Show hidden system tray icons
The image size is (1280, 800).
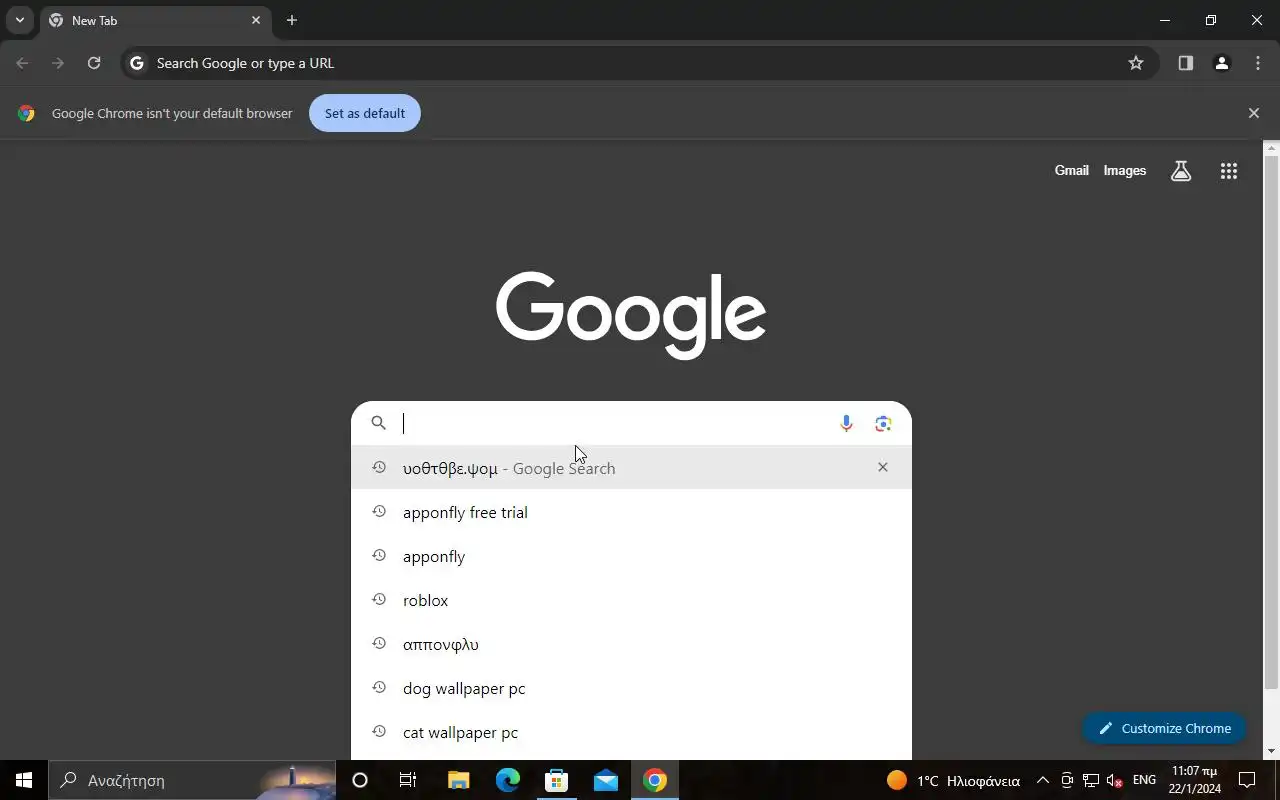pyautogui.click(x=1043, y=780)
